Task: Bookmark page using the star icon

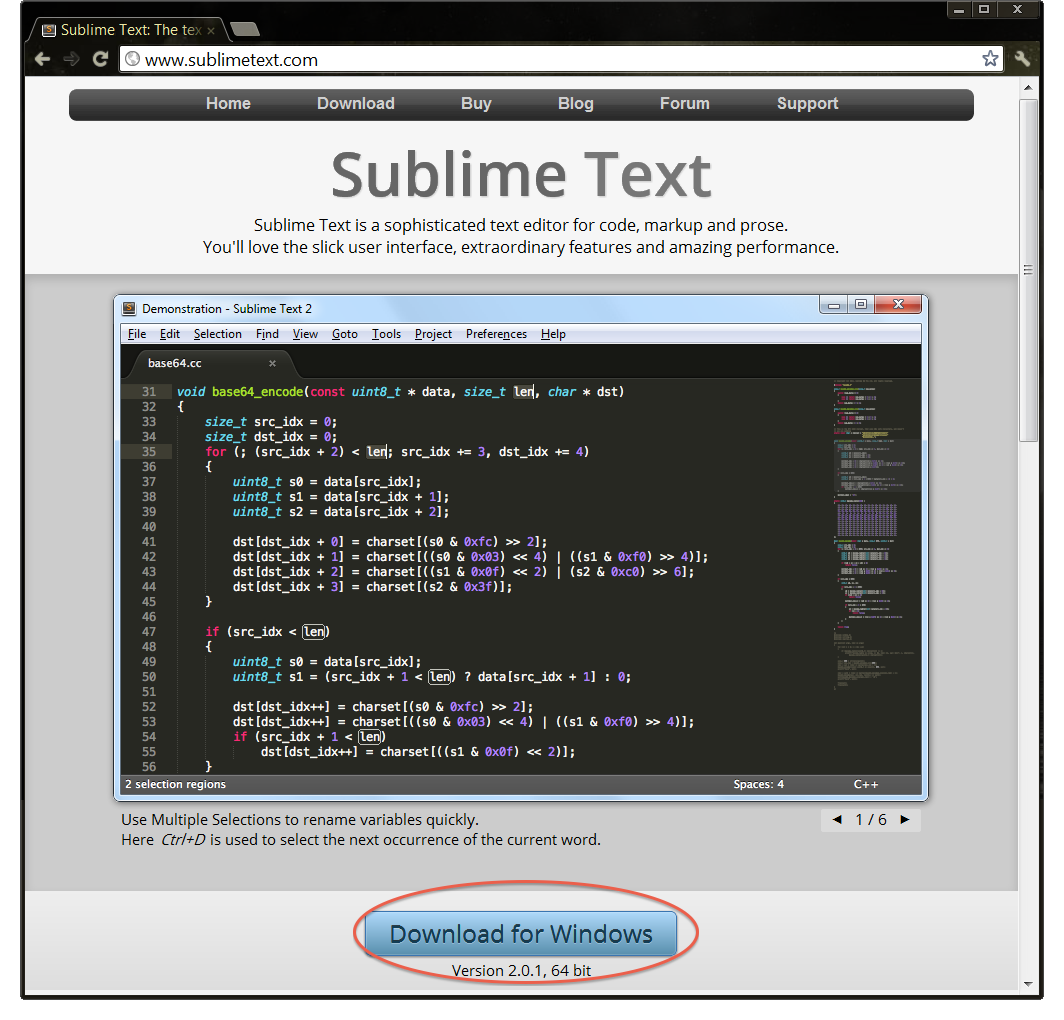Action: [990, 59]
